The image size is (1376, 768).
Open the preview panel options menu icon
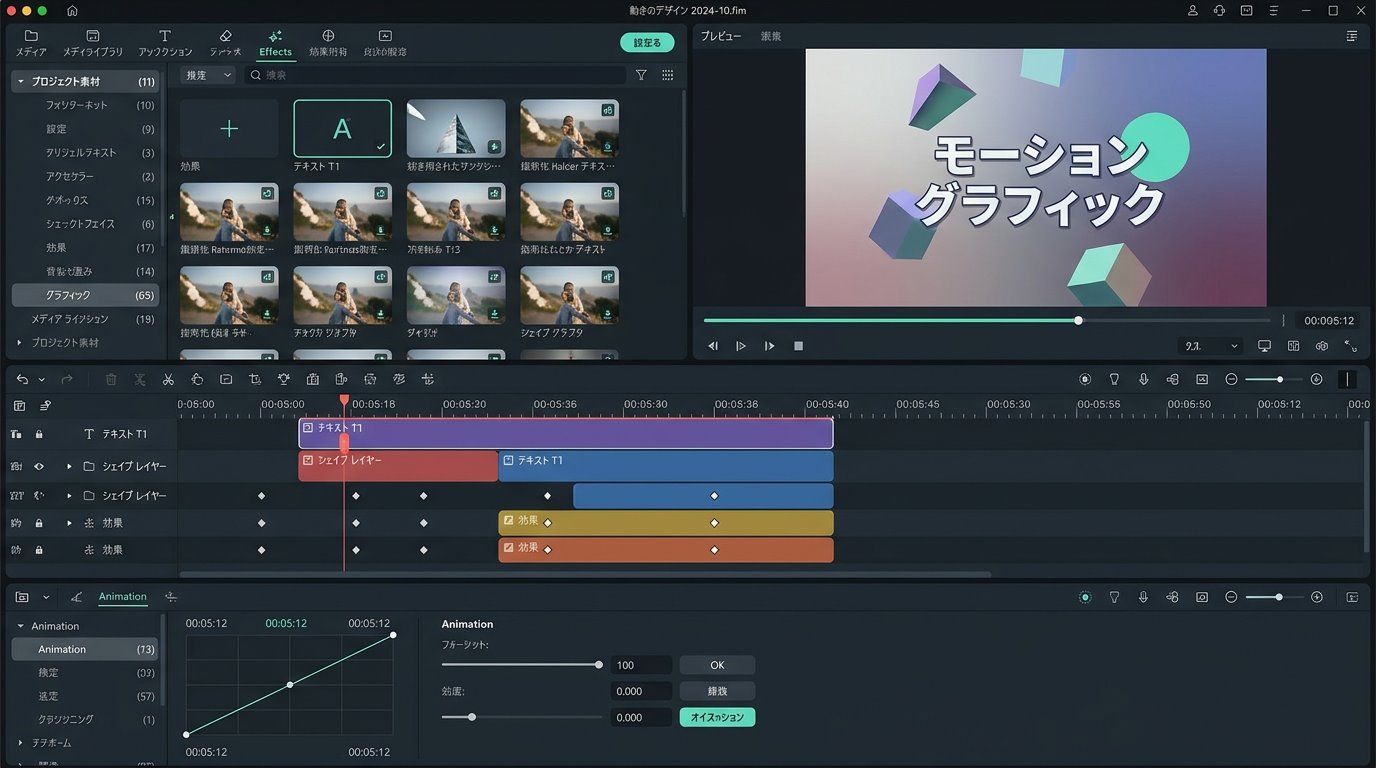(1352, 36)
